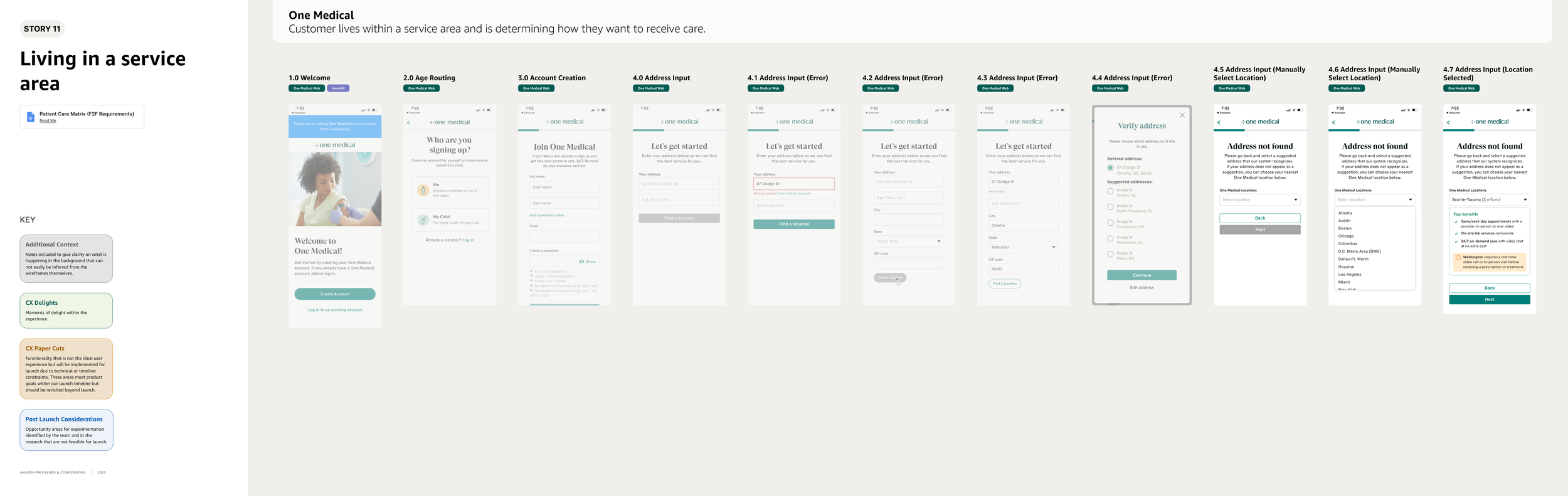Click the Back button on 4.7 screen
The image size is (1568, 496).
coord(1490,288)
